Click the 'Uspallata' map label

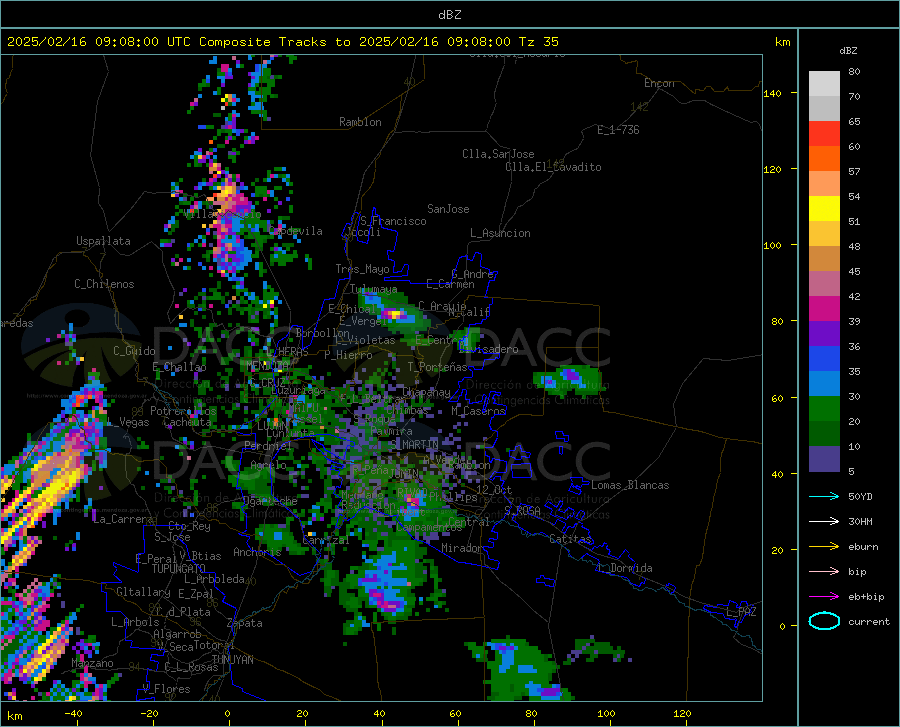pos(103,241)
